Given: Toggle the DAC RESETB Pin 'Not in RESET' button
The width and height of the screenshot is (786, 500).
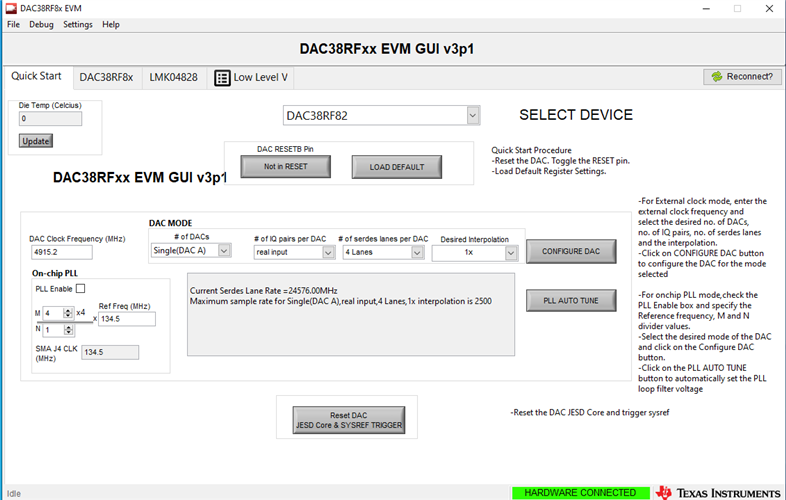Looking at the screenshot, I should pyautogui.click(x=285, y=166).
